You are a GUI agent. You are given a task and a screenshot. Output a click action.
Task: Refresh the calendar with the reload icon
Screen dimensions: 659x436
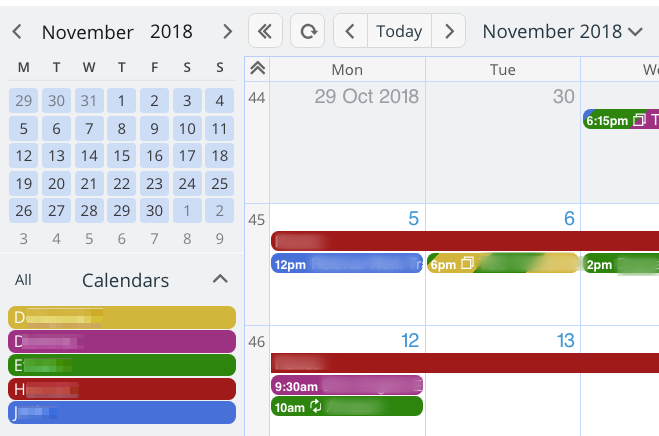[x=308, y=31]
